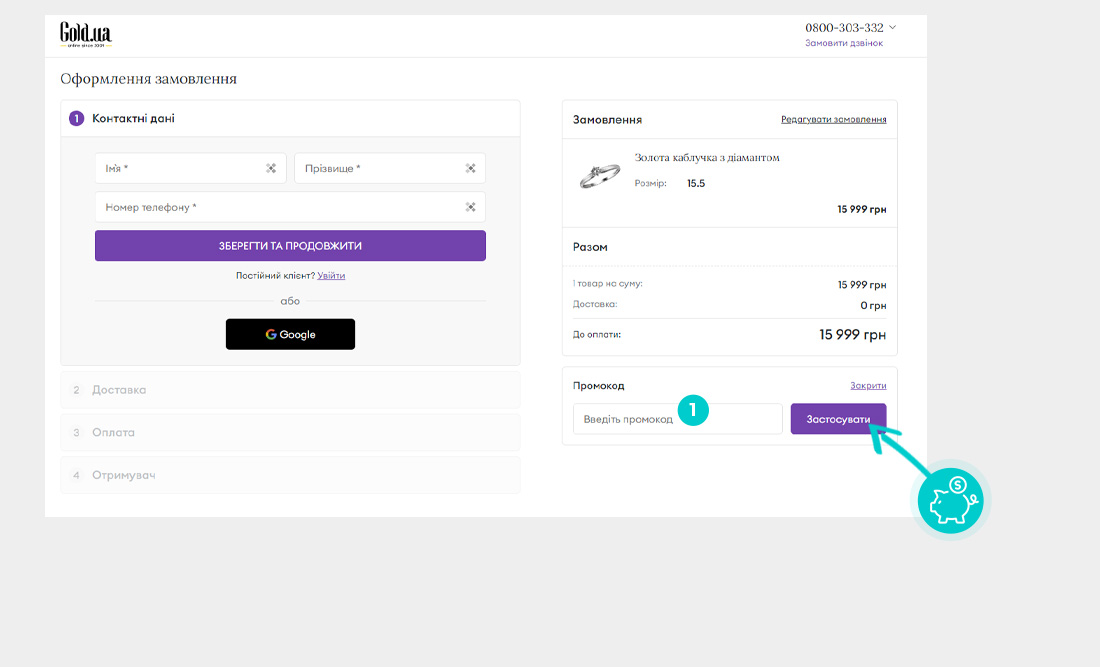
Task: Click the icon inside the Номер телефону field
Action: tap(470, 207)
